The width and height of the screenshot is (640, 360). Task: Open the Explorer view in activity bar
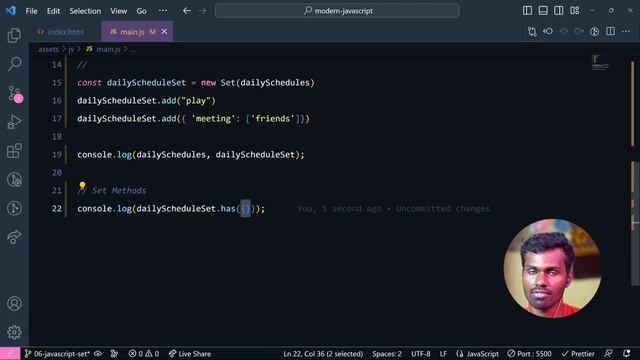[14, 35]
